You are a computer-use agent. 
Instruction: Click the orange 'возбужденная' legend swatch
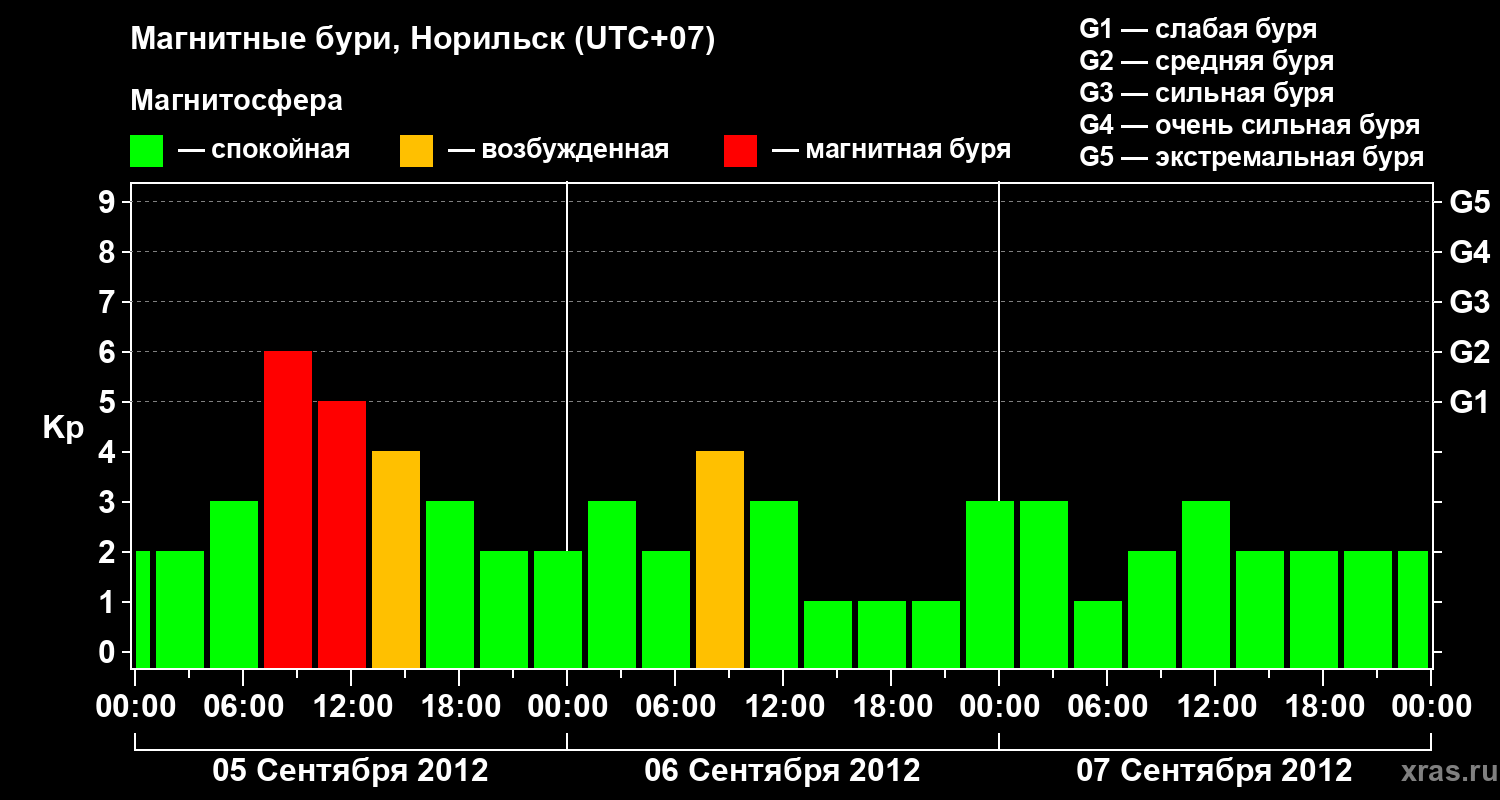[416, 150]
